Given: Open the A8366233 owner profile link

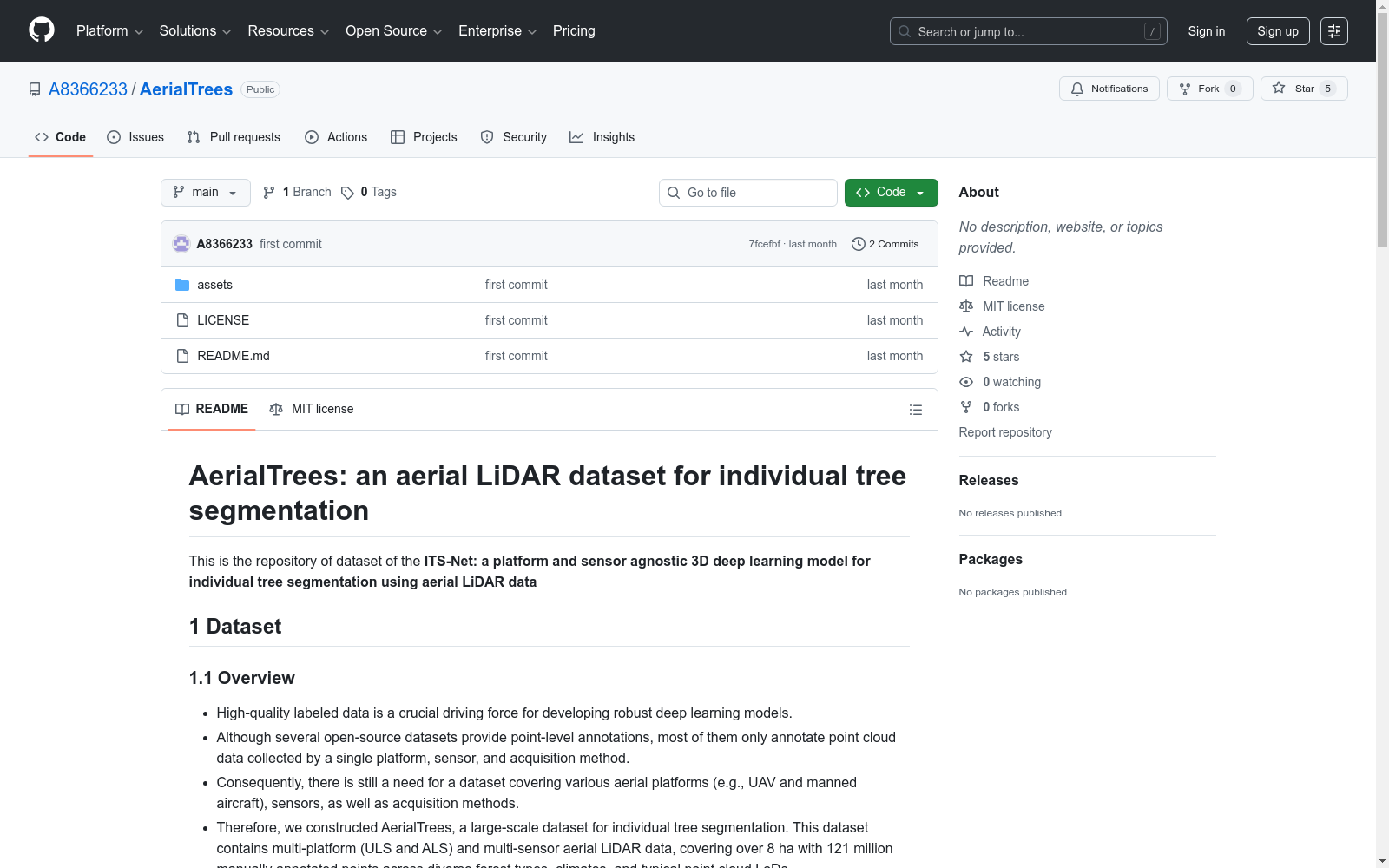Looking at the screenshot, I should pos(88,89).
